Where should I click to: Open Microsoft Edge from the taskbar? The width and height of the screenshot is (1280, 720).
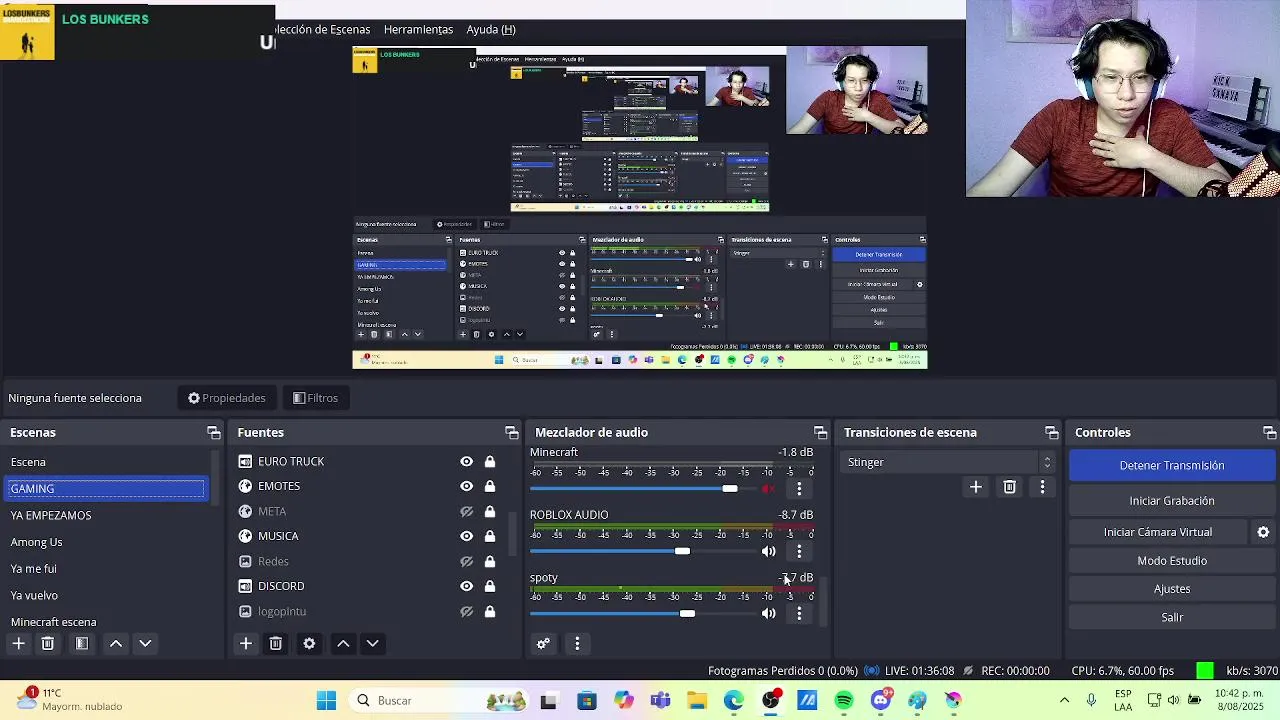tap(734, 701)
